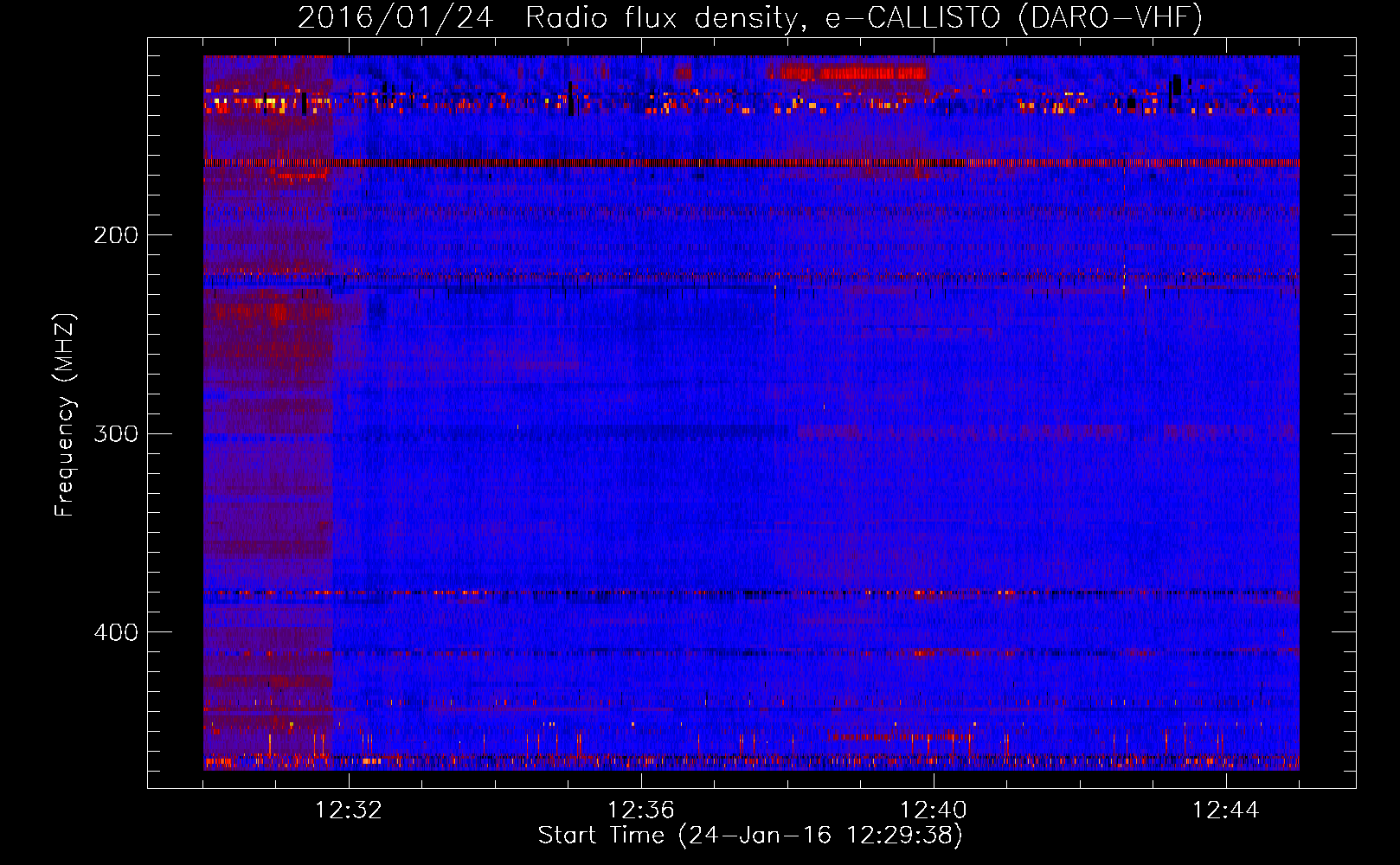Click the 12:44 time axis label
Image resolution: width=1400 pixels, height=865 pixels.
[1226, 811]
